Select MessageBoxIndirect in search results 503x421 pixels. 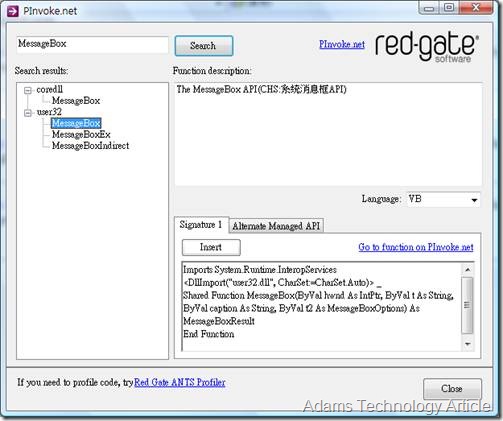point(90,146)
